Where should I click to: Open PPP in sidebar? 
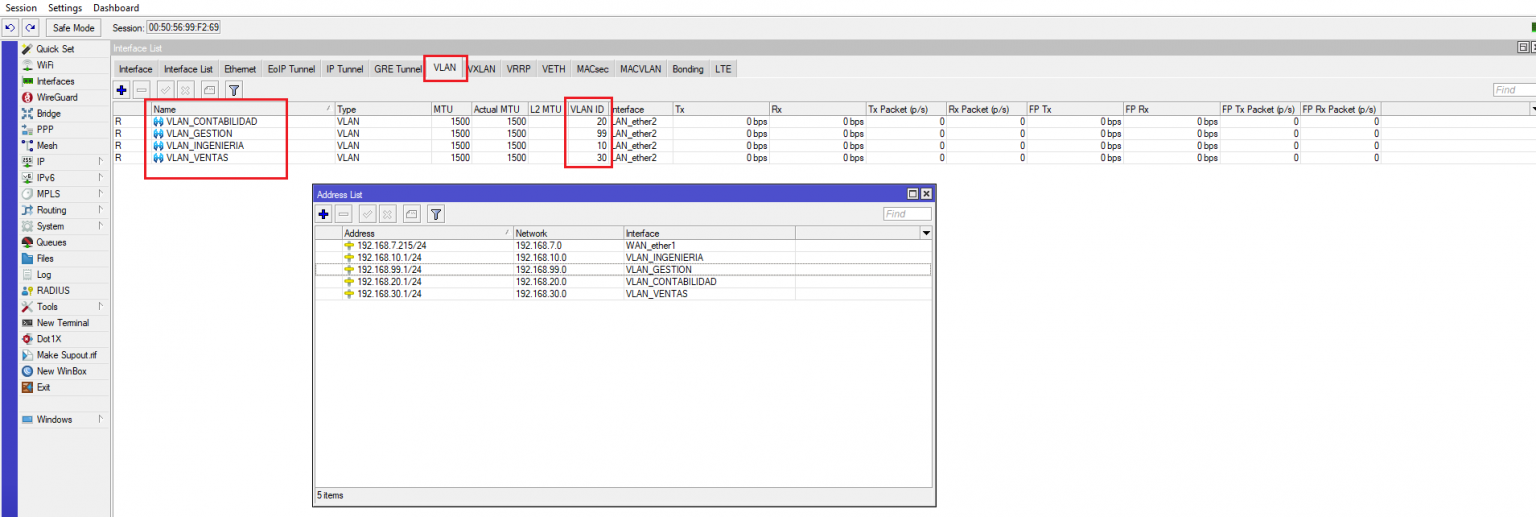coord(45,129)
